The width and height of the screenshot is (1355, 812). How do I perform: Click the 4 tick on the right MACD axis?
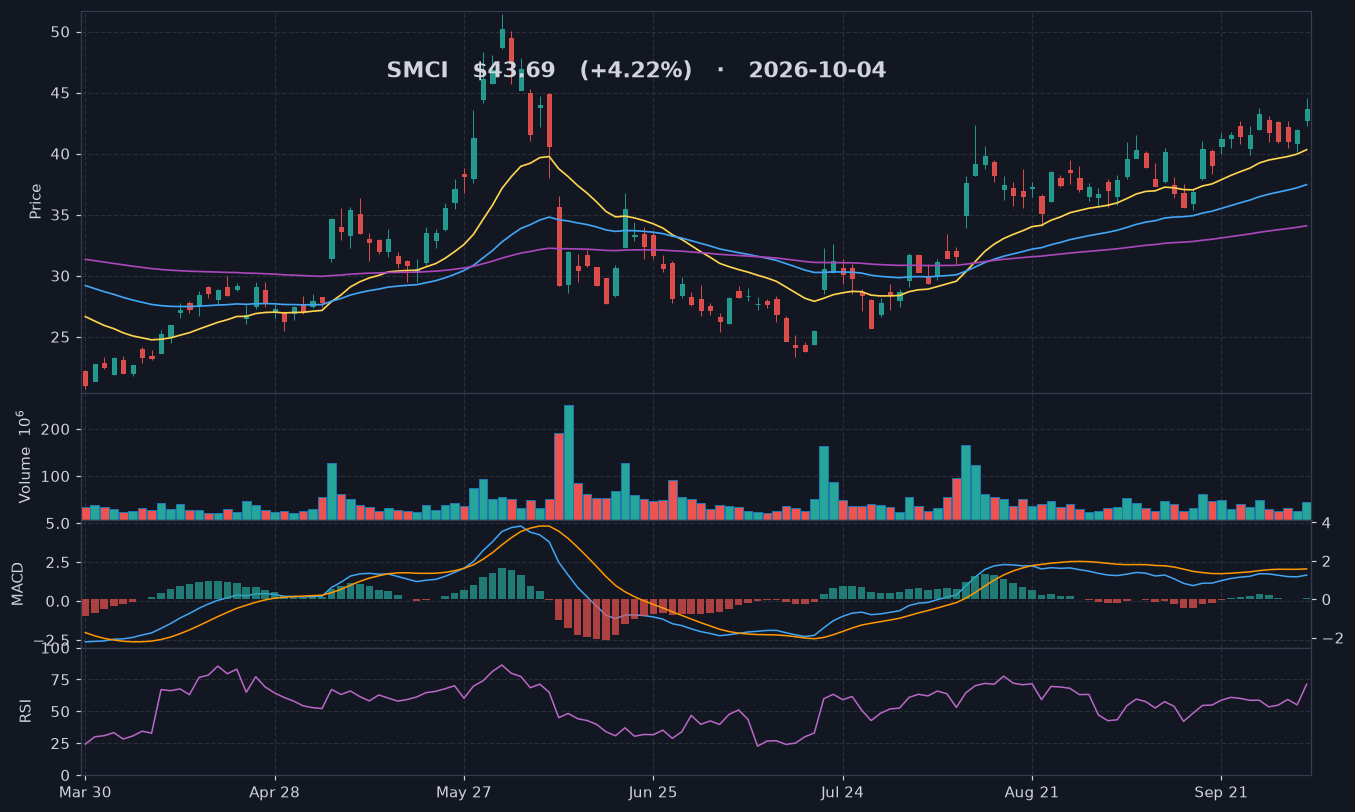(x=1325, y=524)
